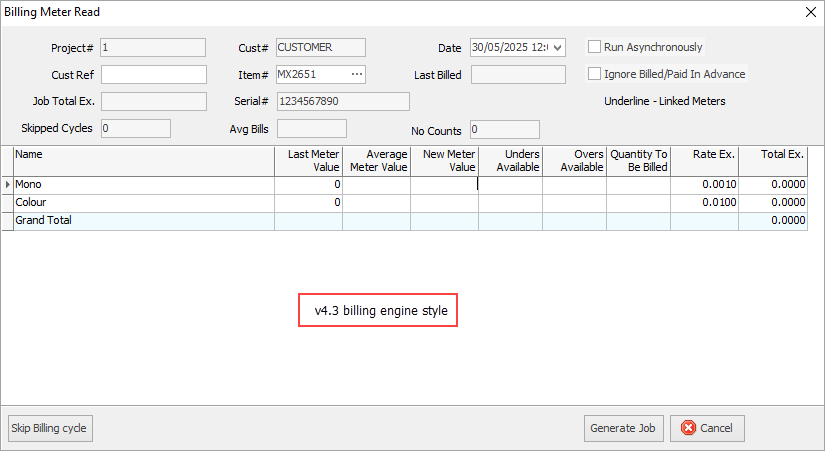Click the Total Ex. column header

pos(773,161)
